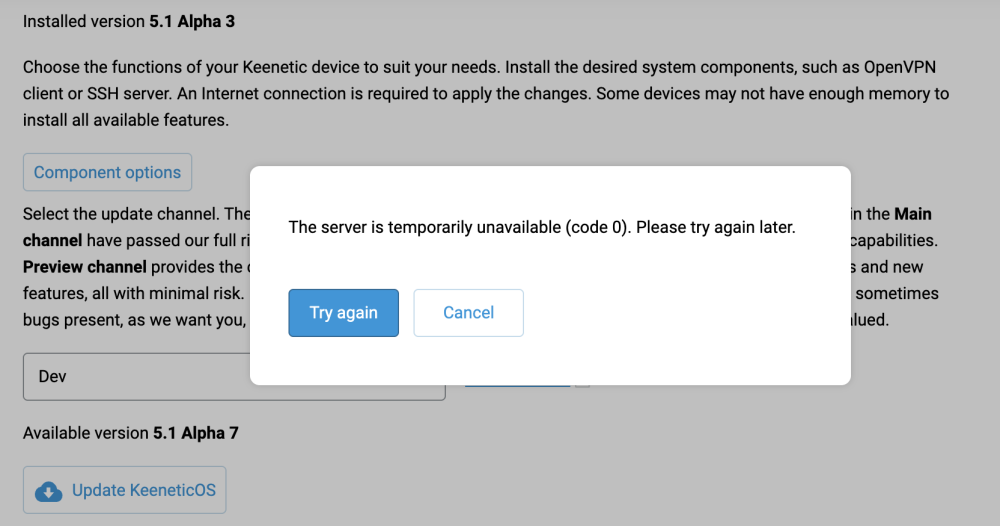Screen dimensions: 1000x526
Task: Open Component options
Action: [107, 172]
